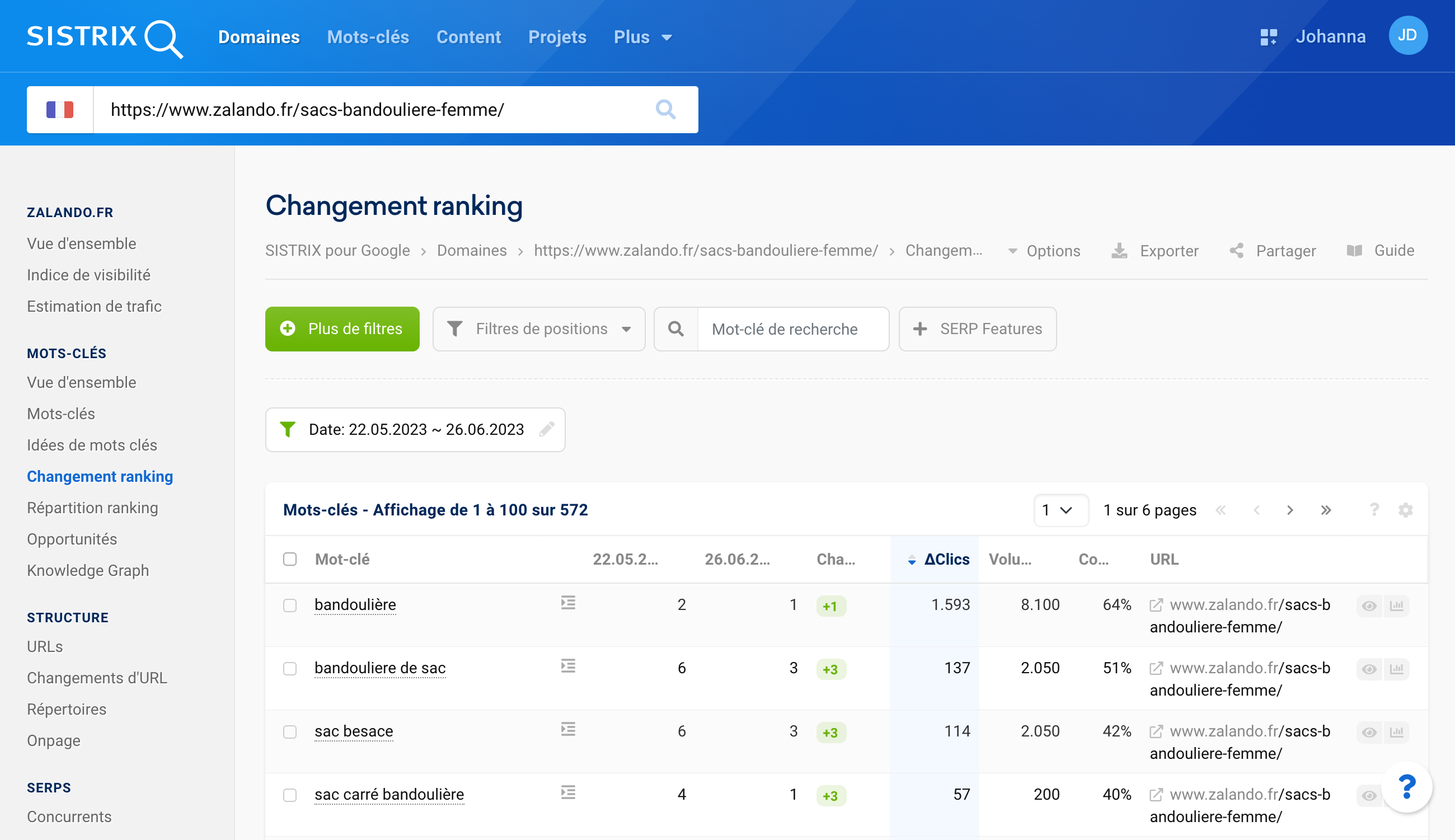Open the Guide book icon
This screenshot has width=1455, height=840.
tap(1354, 250)
